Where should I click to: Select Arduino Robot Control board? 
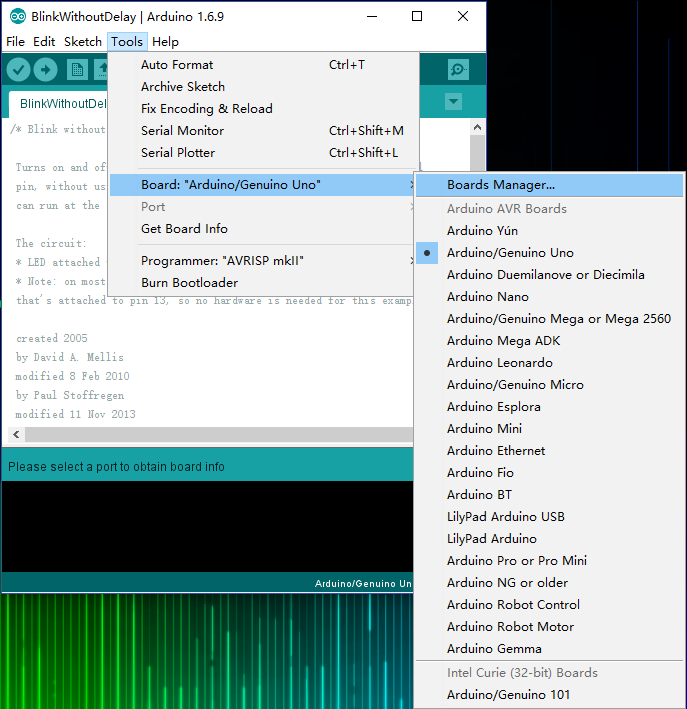pos(549,605)
